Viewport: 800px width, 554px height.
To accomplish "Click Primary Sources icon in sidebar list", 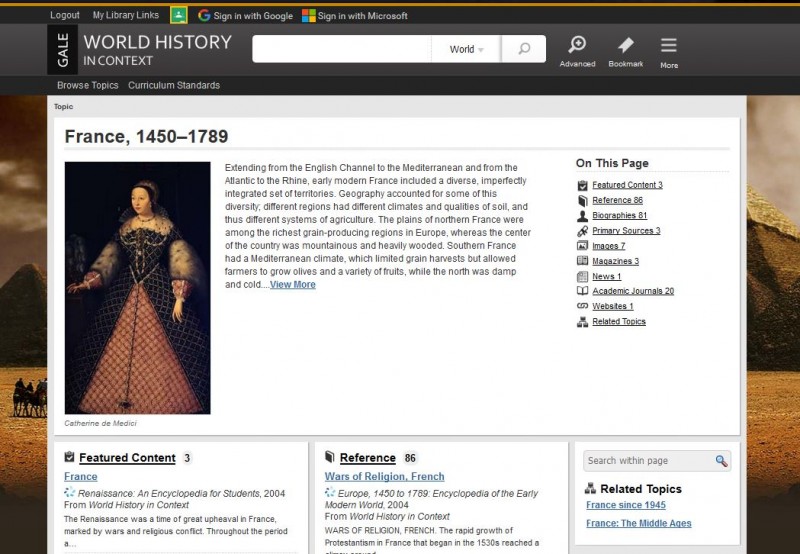I will coord(582,231).
